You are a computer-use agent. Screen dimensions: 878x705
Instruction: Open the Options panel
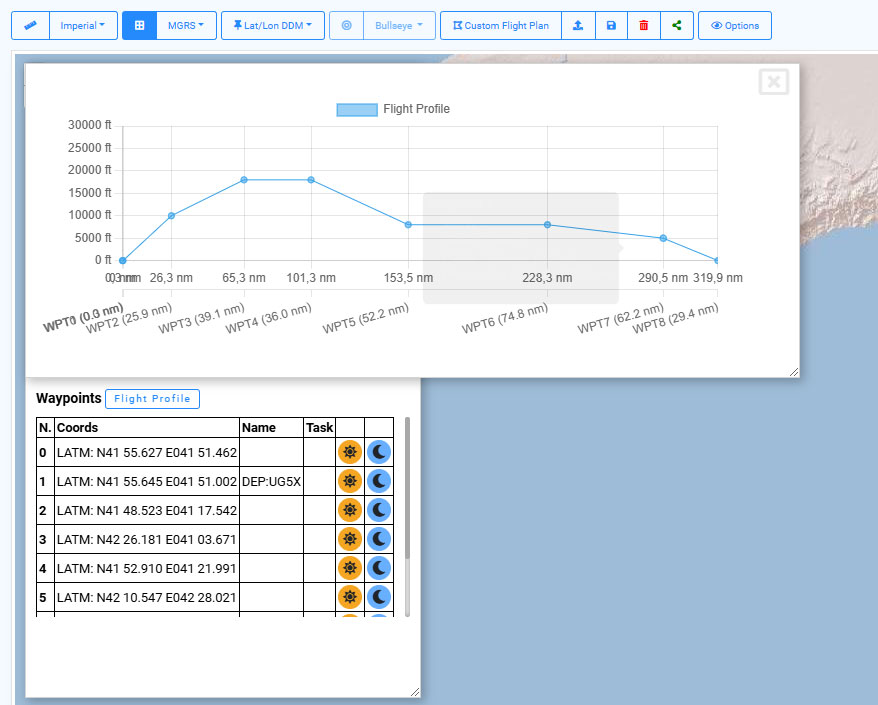coord(735,25)
